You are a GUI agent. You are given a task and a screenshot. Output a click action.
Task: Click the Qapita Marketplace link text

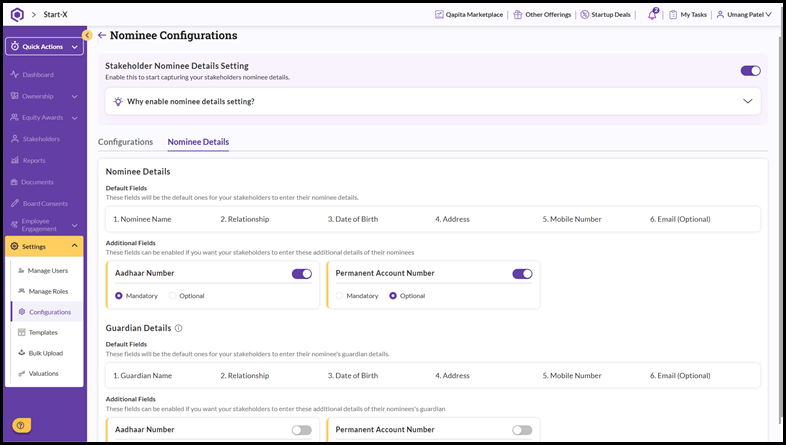(x=474, y=15)
